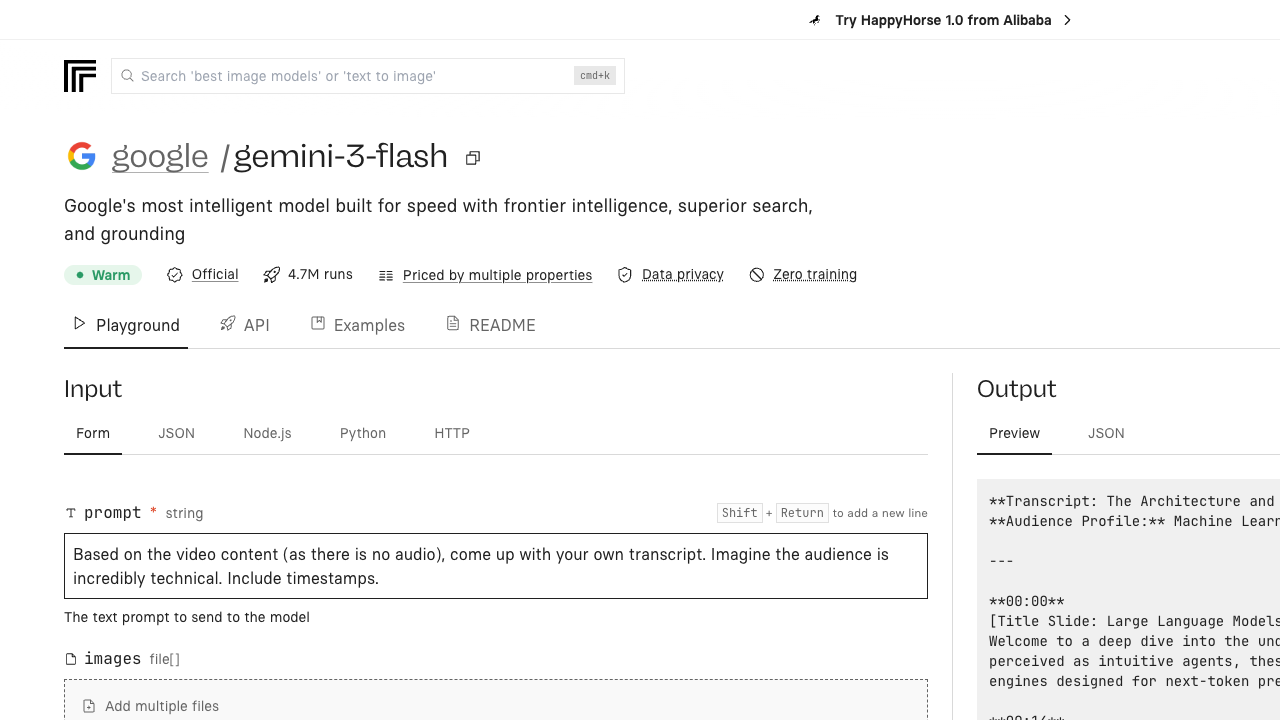The width and height of the screenshot is (1280, 720).
Task: Click the file icon beside images
Action: (x=71, y=659)
